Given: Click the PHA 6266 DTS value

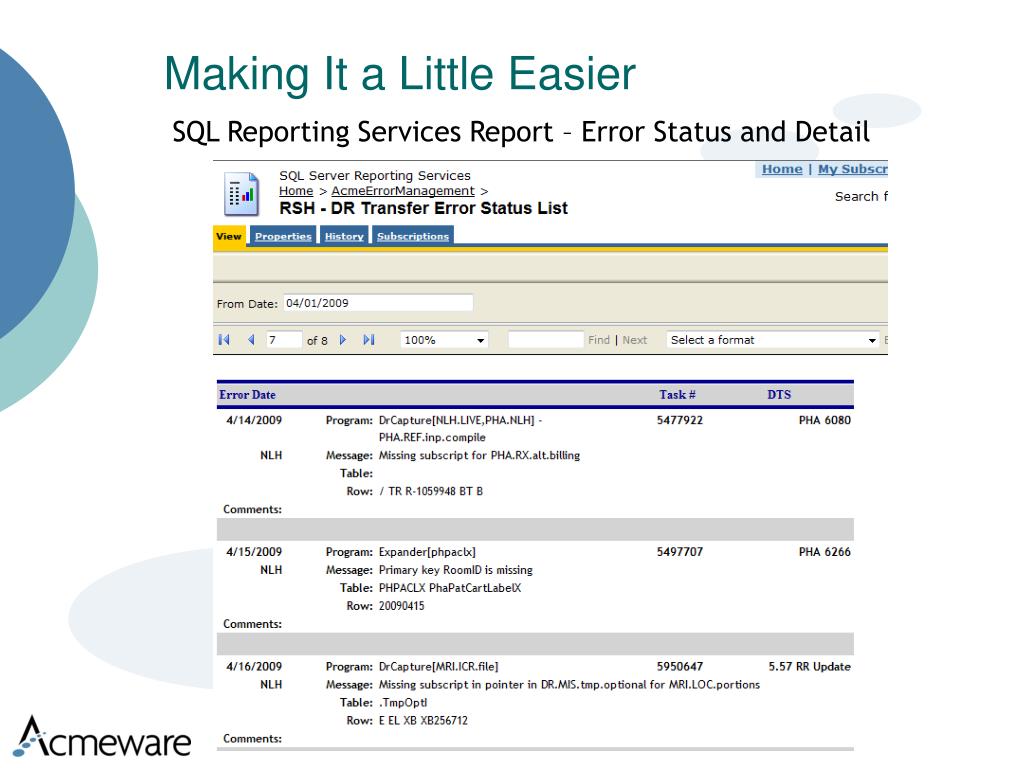Looking at the screenshot, I should [x=825, y=552].
